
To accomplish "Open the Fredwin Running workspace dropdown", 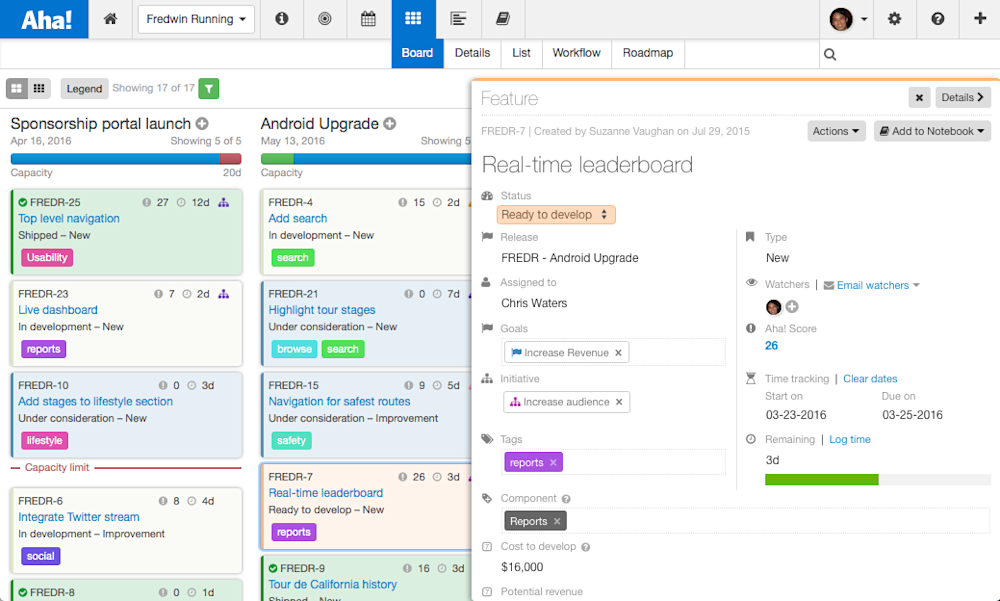I will [x=196, y=19].
